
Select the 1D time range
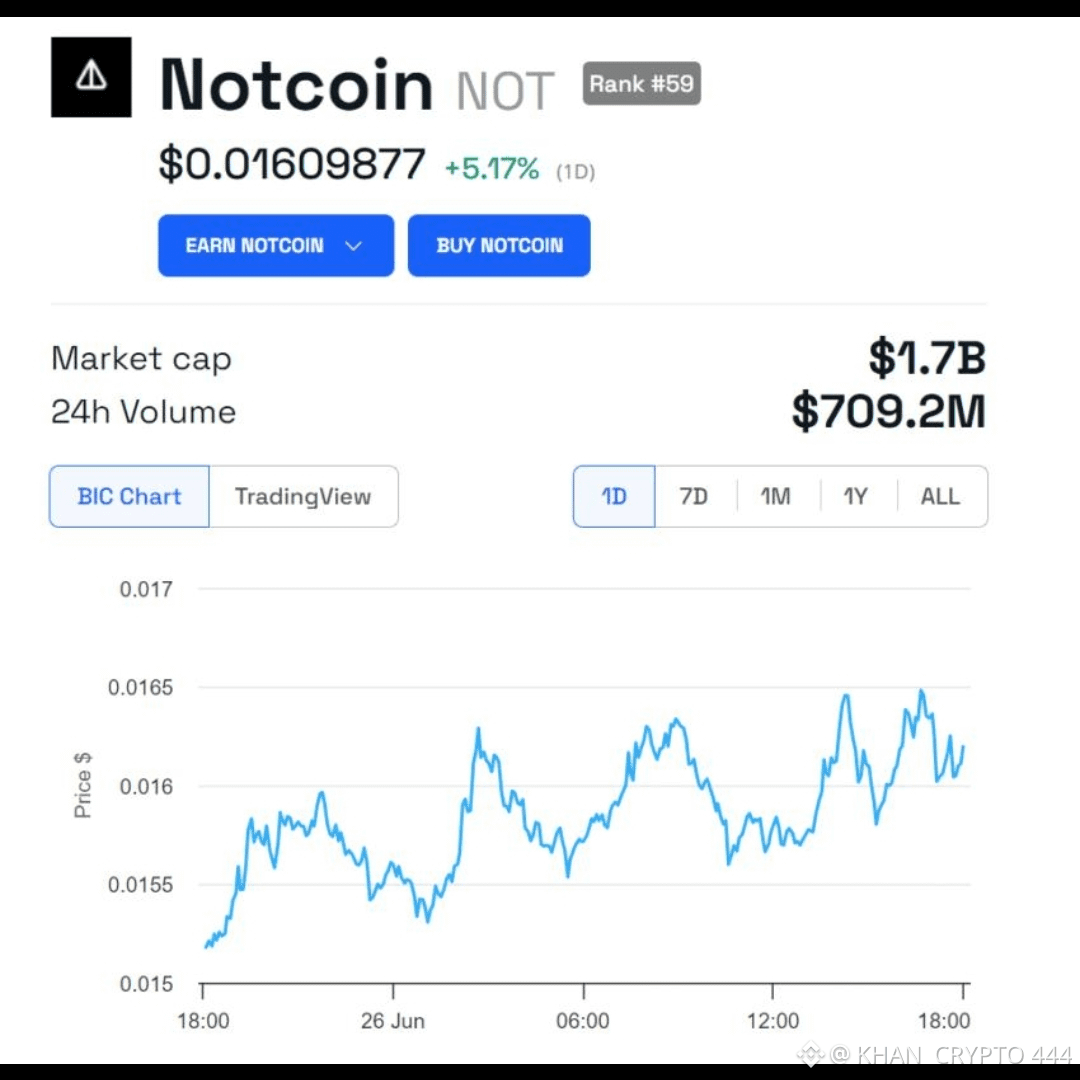click(x=614, y=497)
